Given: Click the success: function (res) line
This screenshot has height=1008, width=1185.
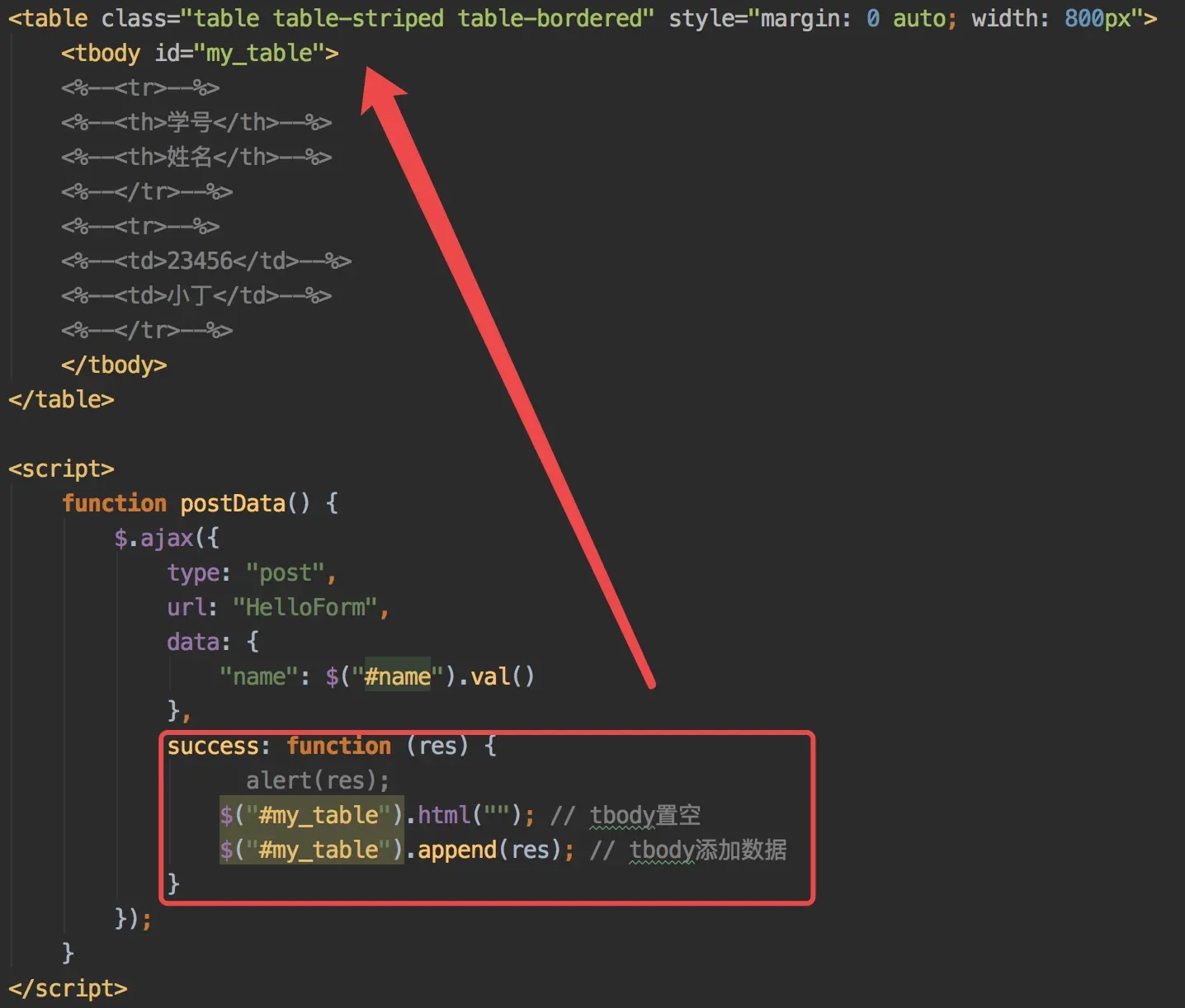Looking at the screenshot, I should [332, 746].
